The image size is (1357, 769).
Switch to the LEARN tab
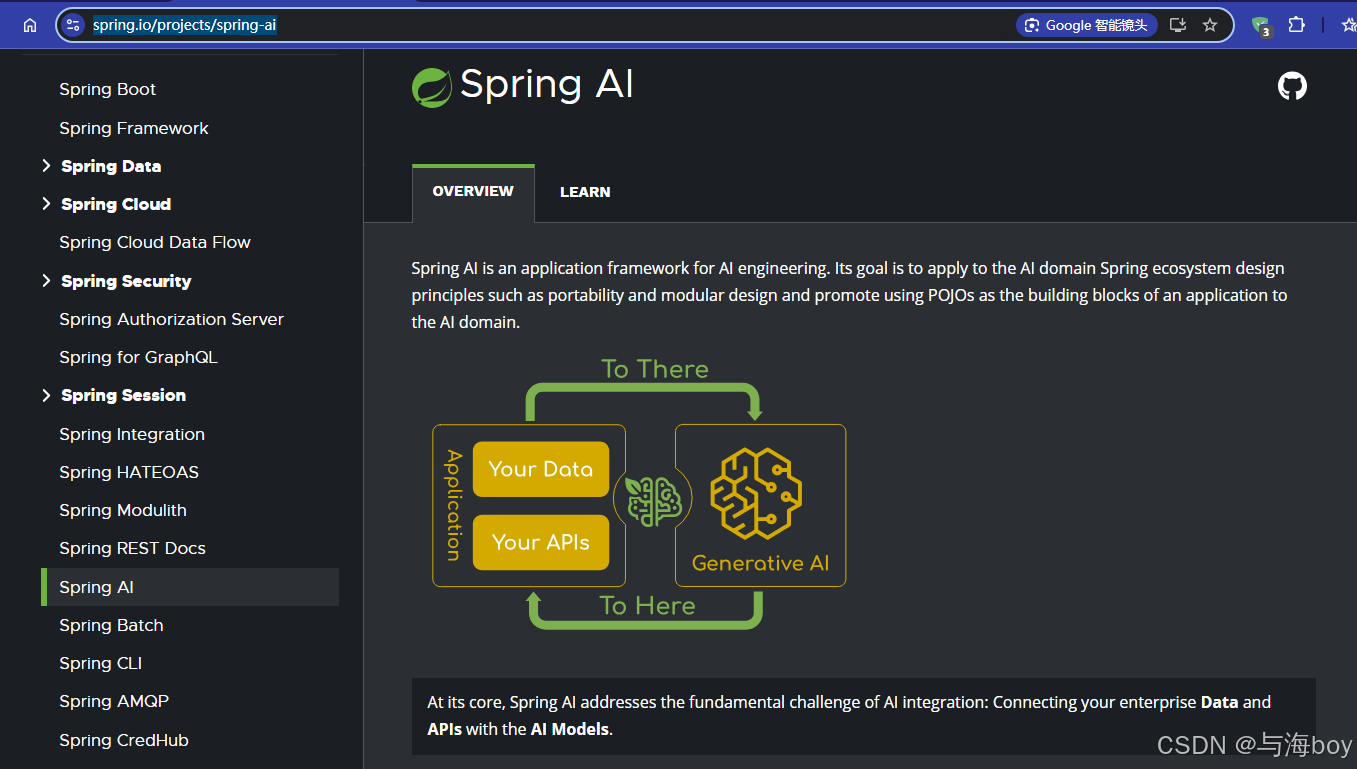click(585, 192)
